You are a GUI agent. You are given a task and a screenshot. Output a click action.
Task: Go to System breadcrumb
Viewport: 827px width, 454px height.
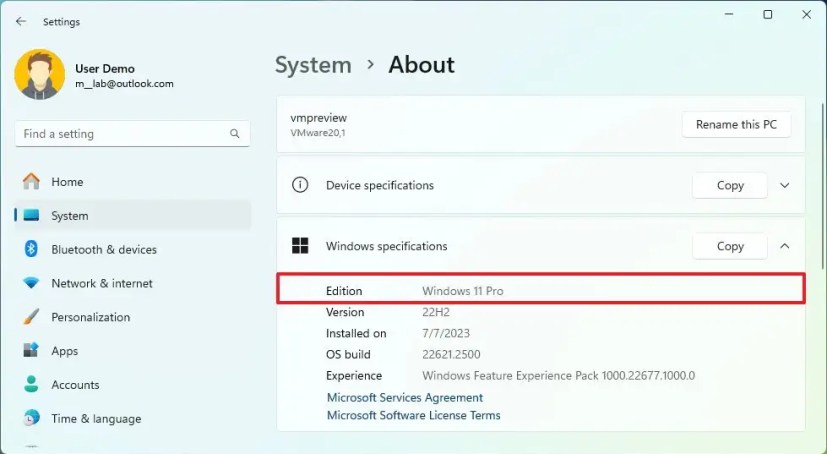(x=313, y=65)
